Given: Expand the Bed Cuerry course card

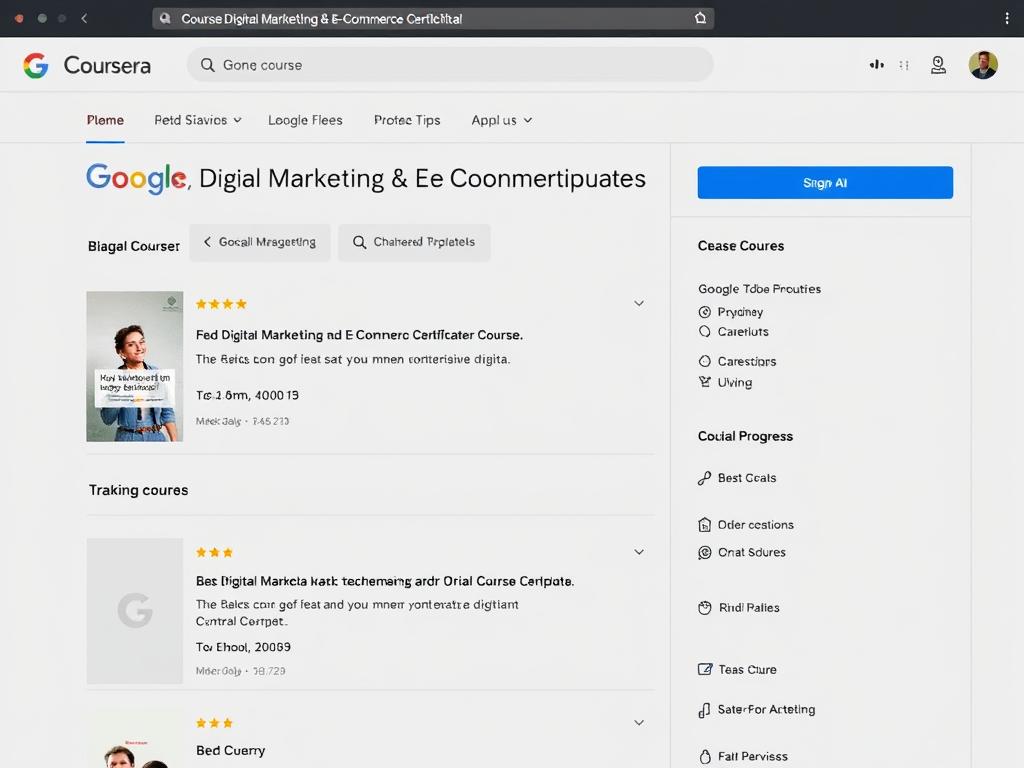Looking at the screenshot, I should (x=639, y=723).
